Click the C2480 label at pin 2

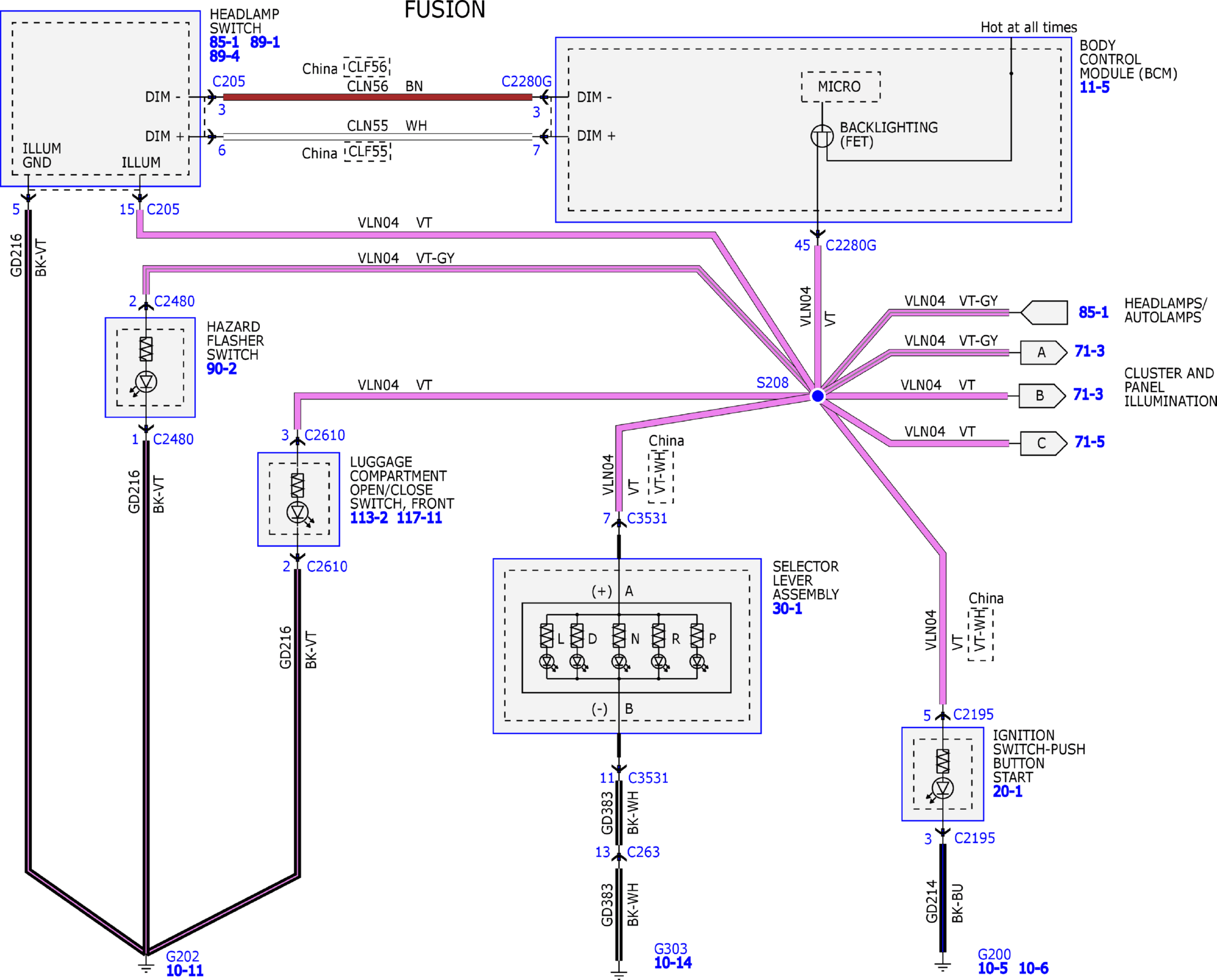(x=174, y=302)
